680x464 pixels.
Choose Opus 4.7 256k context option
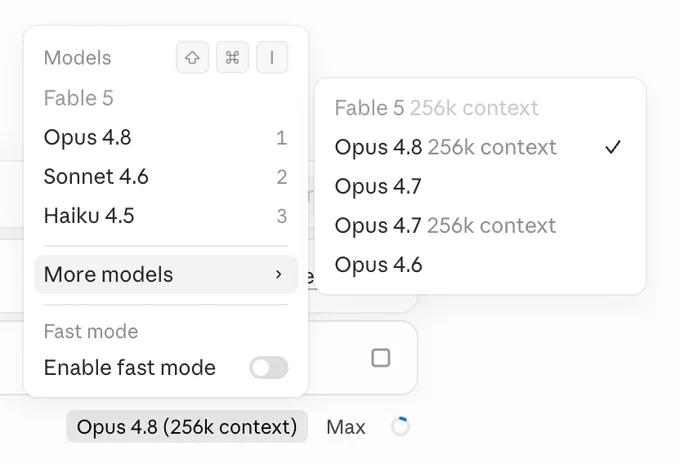(x=480, y=225)
